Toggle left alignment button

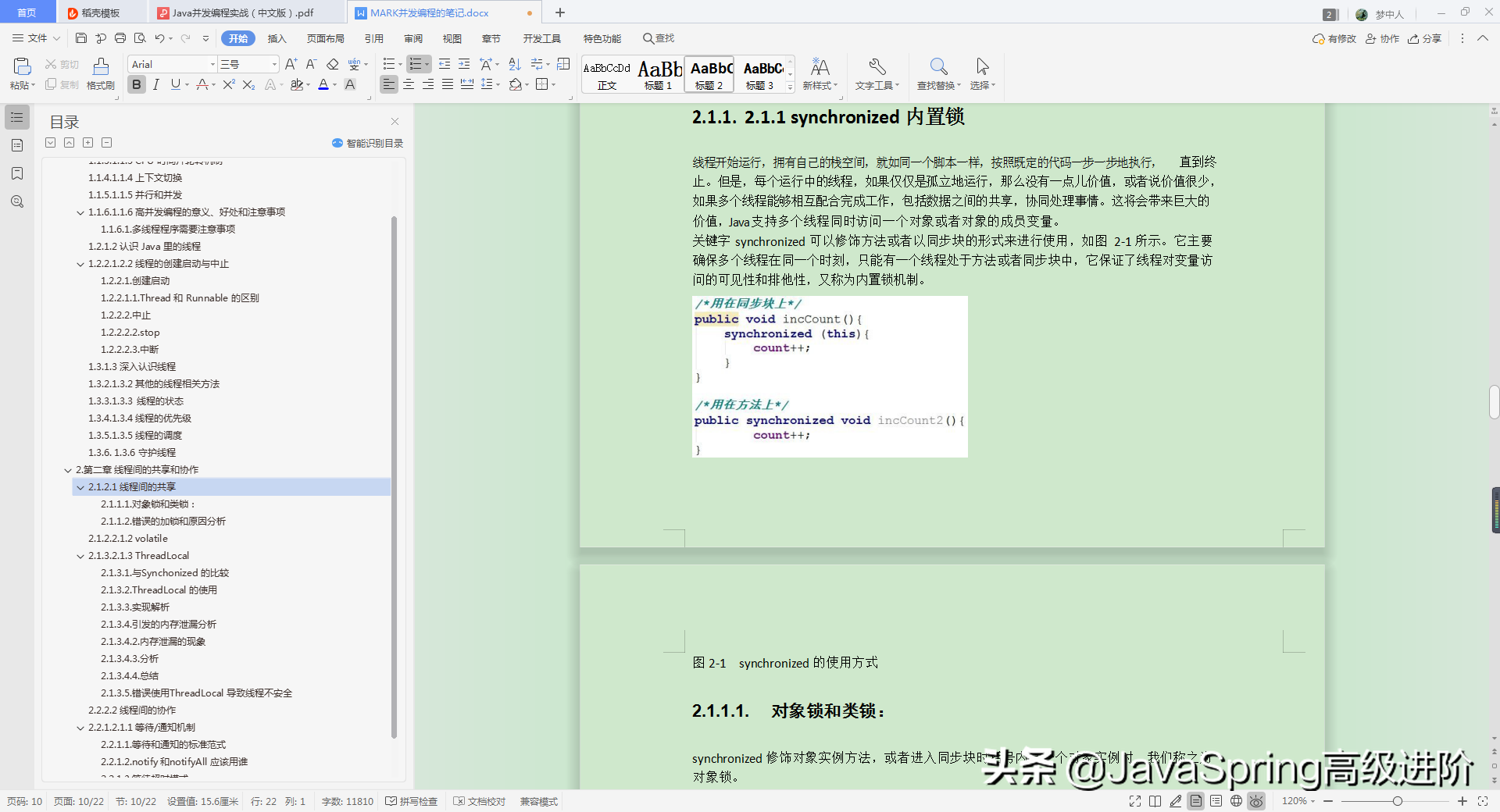[389, 84]
